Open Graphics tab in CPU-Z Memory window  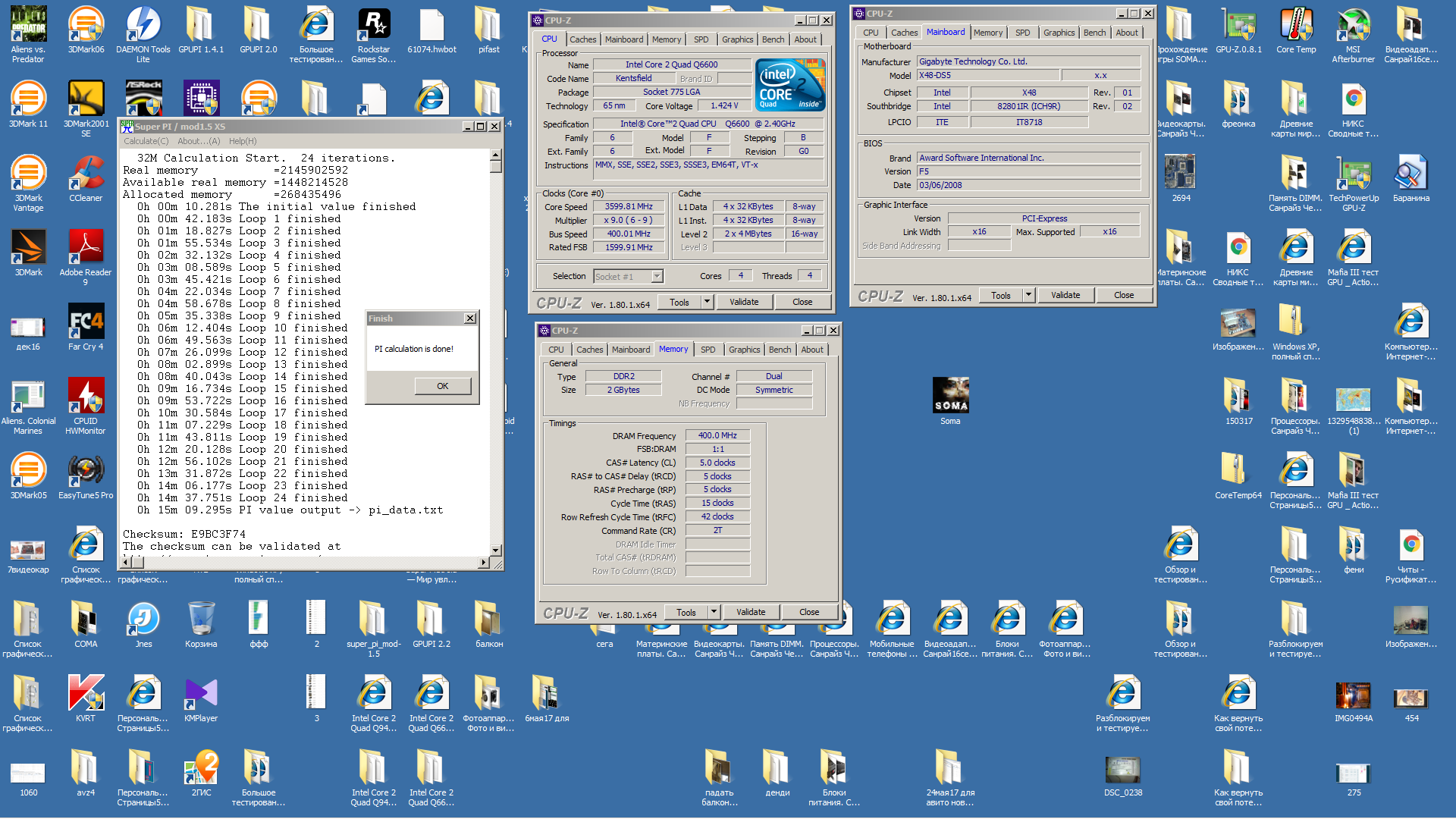[x=744, y=350]
